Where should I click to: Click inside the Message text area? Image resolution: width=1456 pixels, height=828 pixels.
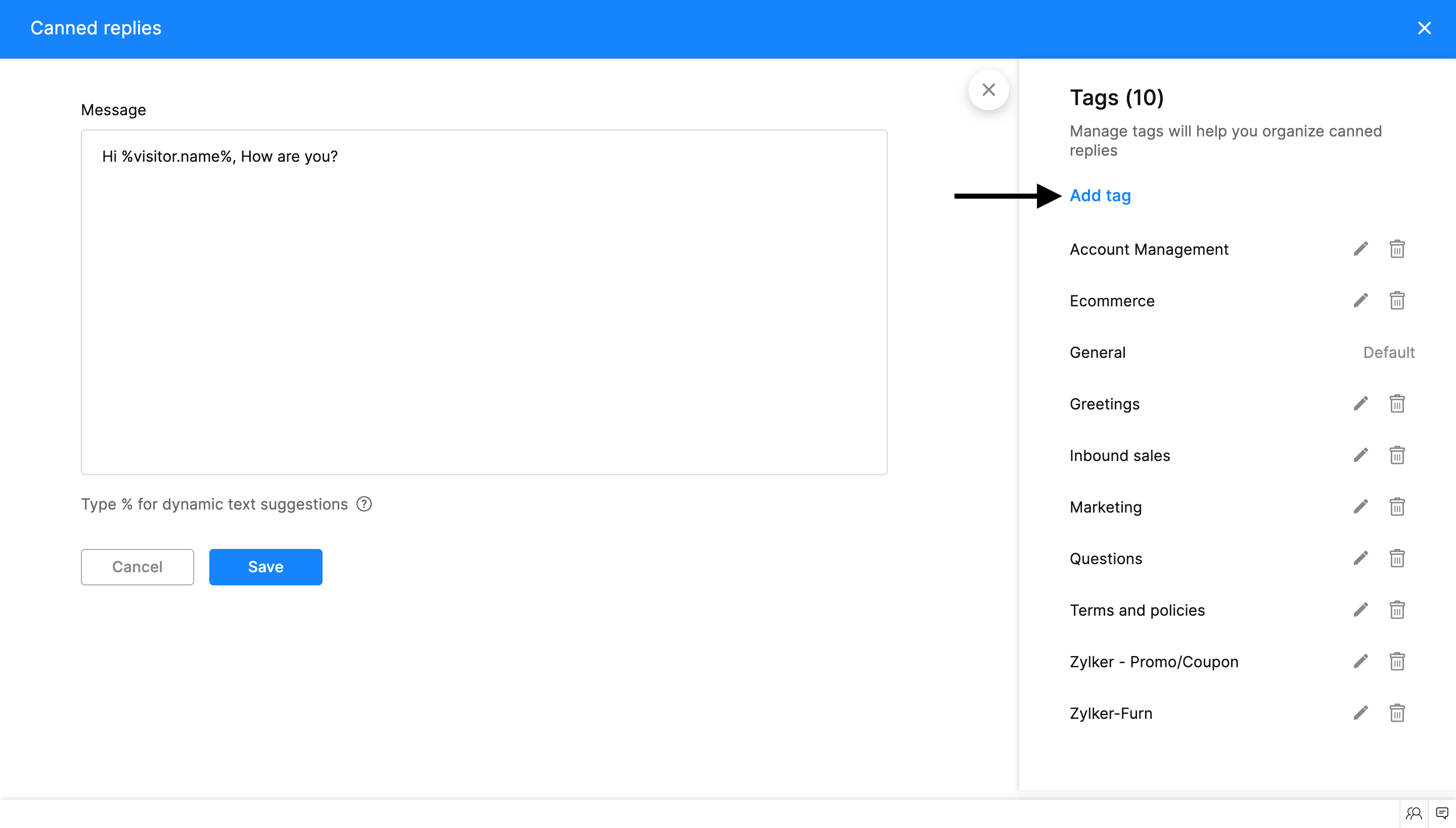pos(483,301)
